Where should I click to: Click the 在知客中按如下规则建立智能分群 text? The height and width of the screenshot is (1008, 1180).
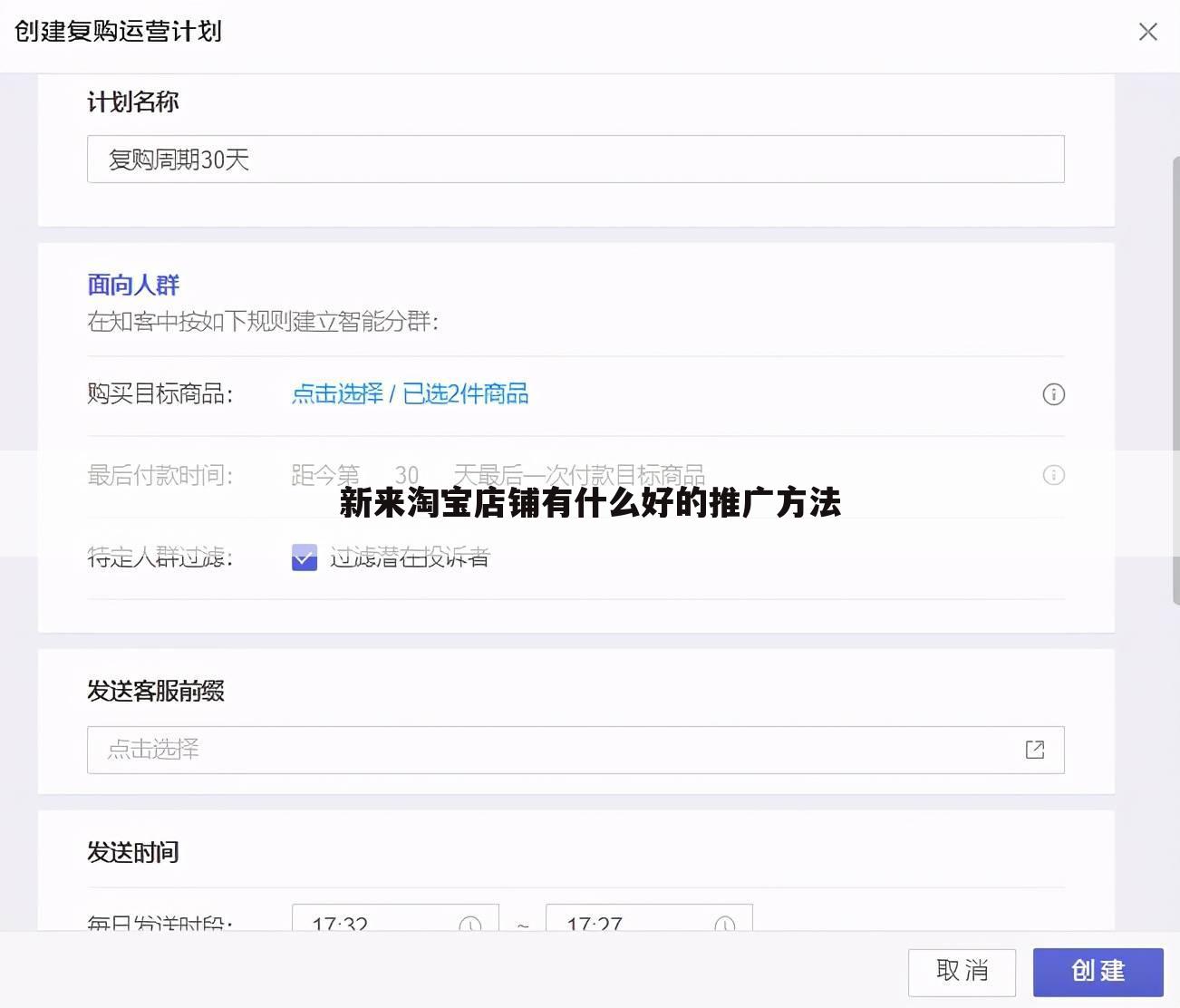point(263,321)
